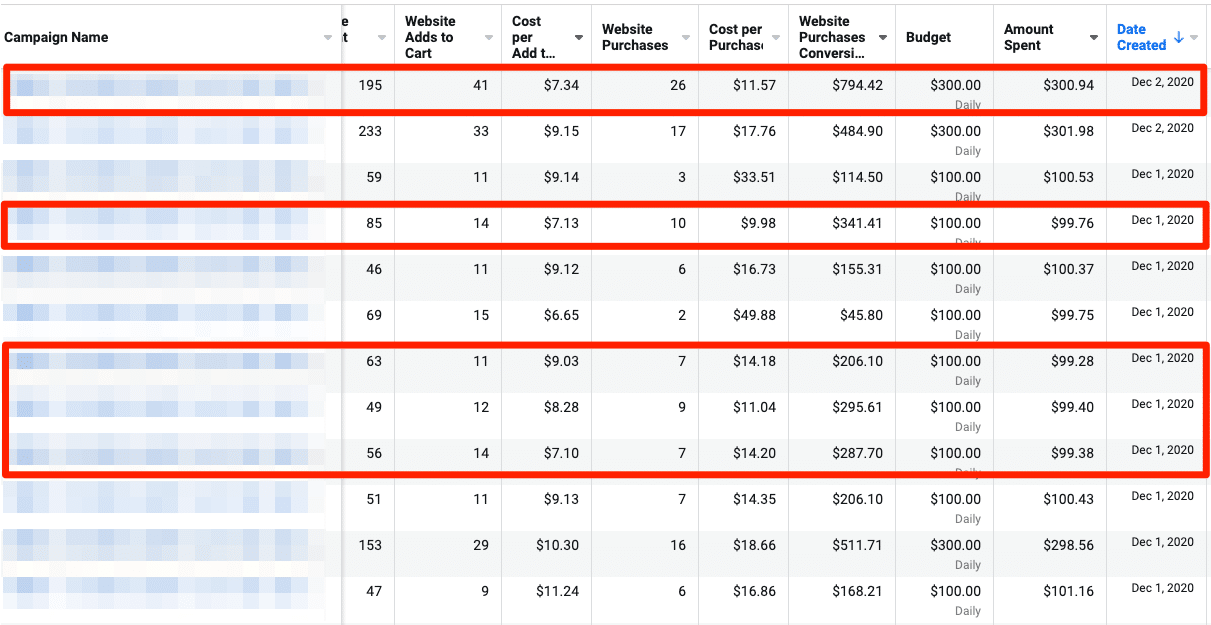Click the Campaign Name header label
The image size is (1211, 625).
(x=56, y=37)
